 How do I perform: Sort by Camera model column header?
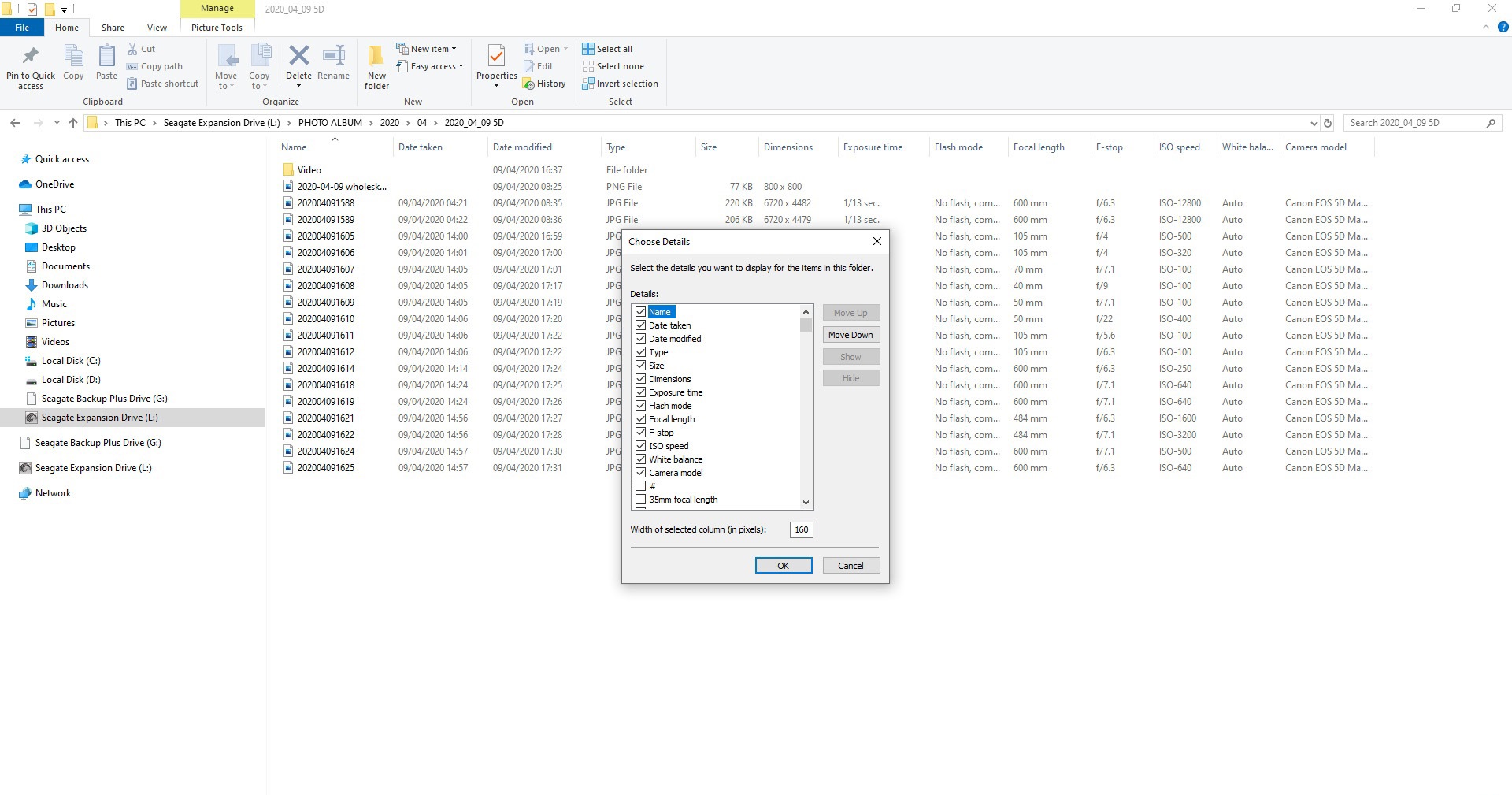coord(1328,147)
